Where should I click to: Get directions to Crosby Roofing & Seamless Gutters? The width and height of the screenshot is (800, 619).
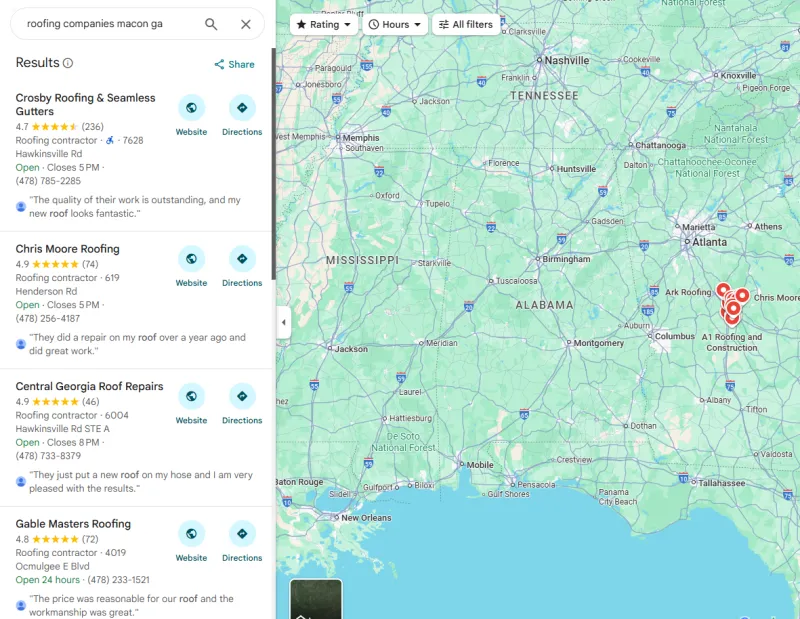[242, 108]
